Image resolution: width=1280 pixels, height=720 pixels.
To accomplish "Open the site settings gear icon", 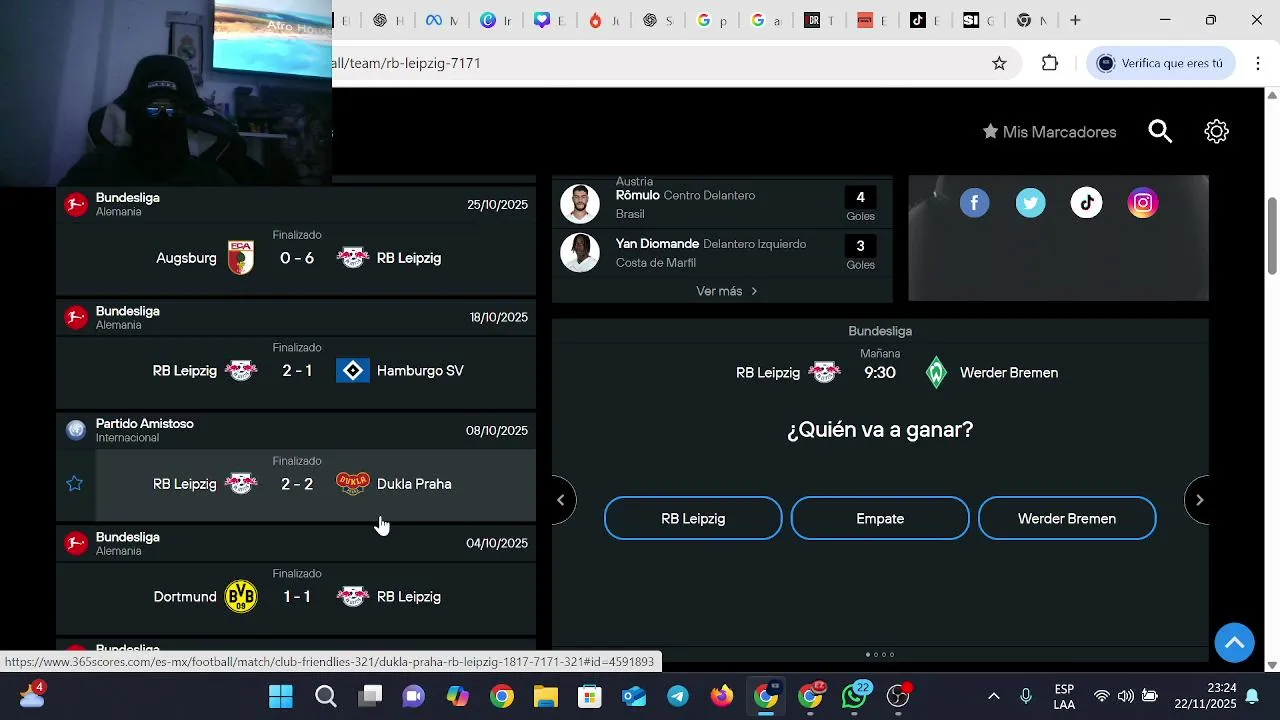I will click(1216, 131).
